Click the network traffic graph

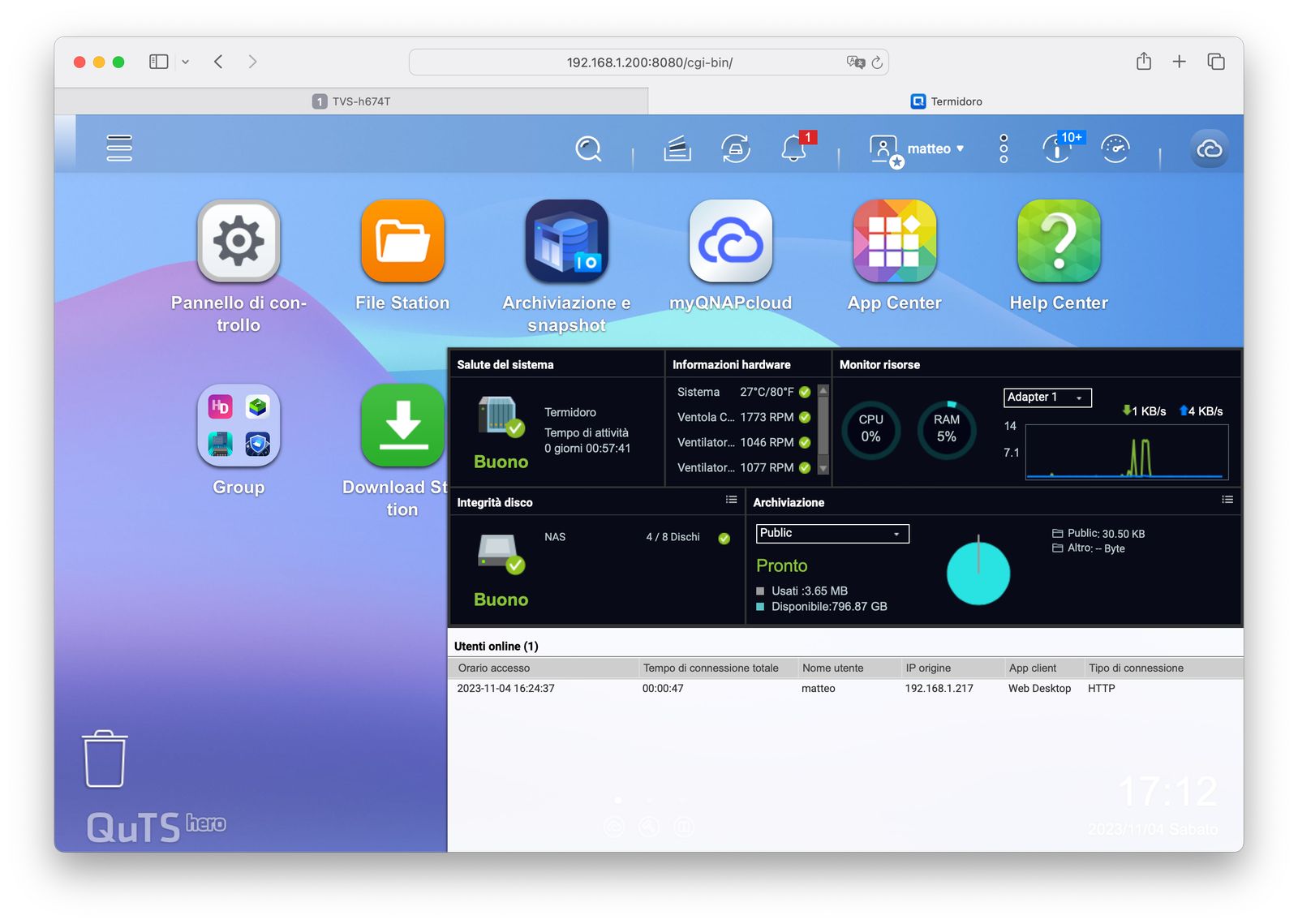1127,453
